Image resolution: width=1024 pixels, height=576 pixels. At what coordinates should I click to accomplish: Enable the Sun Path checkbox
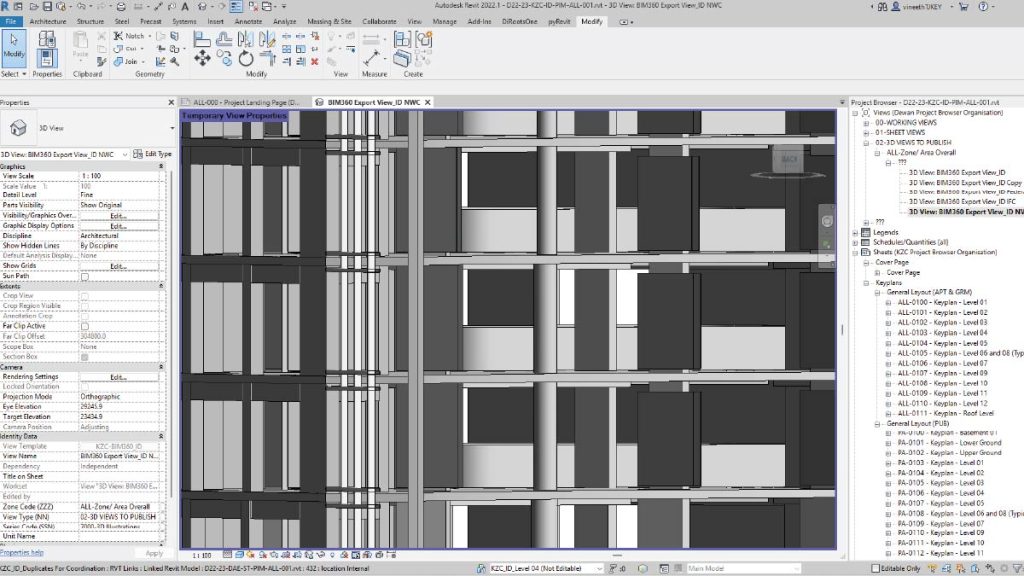click(x=84, y=277)
